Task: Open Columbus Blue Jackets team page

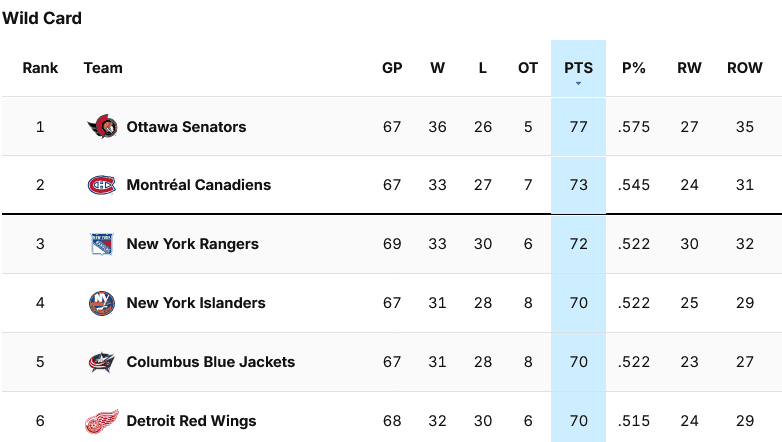Action: (211, 362)
